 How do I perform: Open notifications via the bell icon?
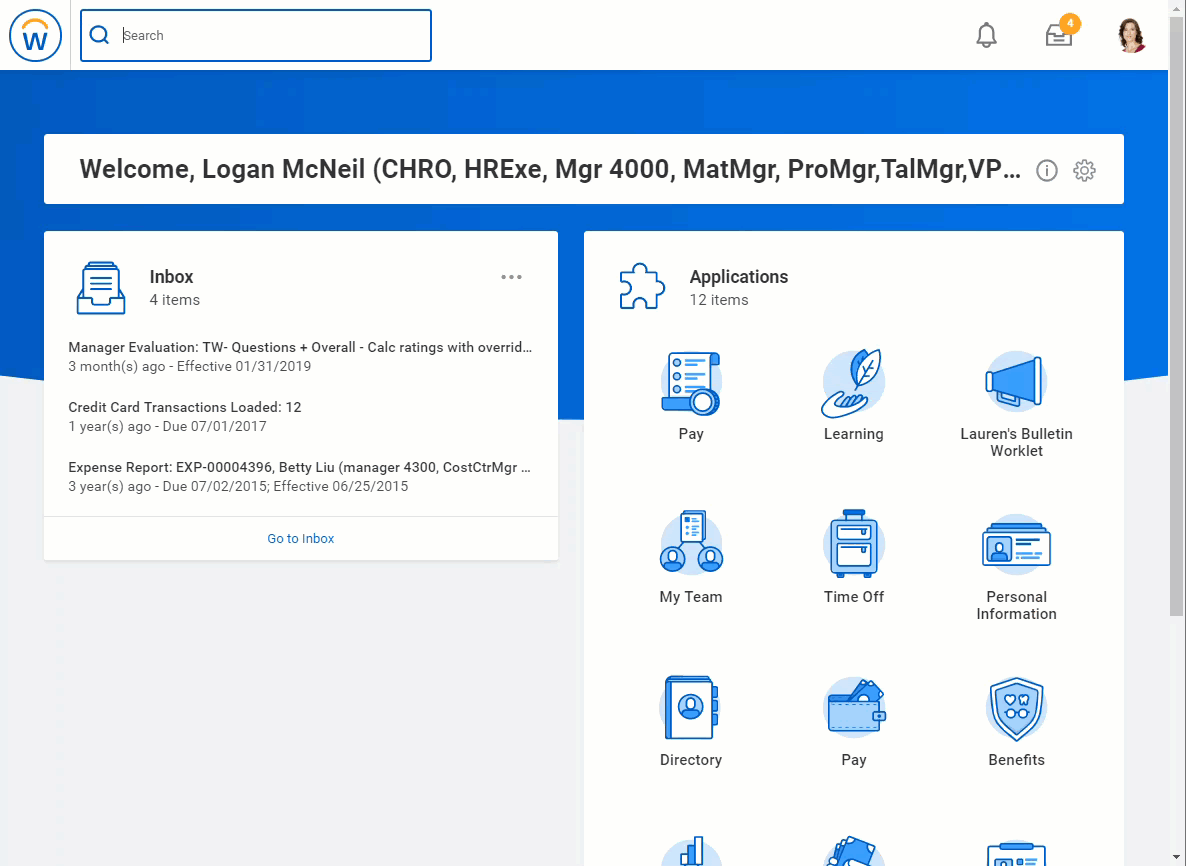pyautogui.click(x=986, y=35)
